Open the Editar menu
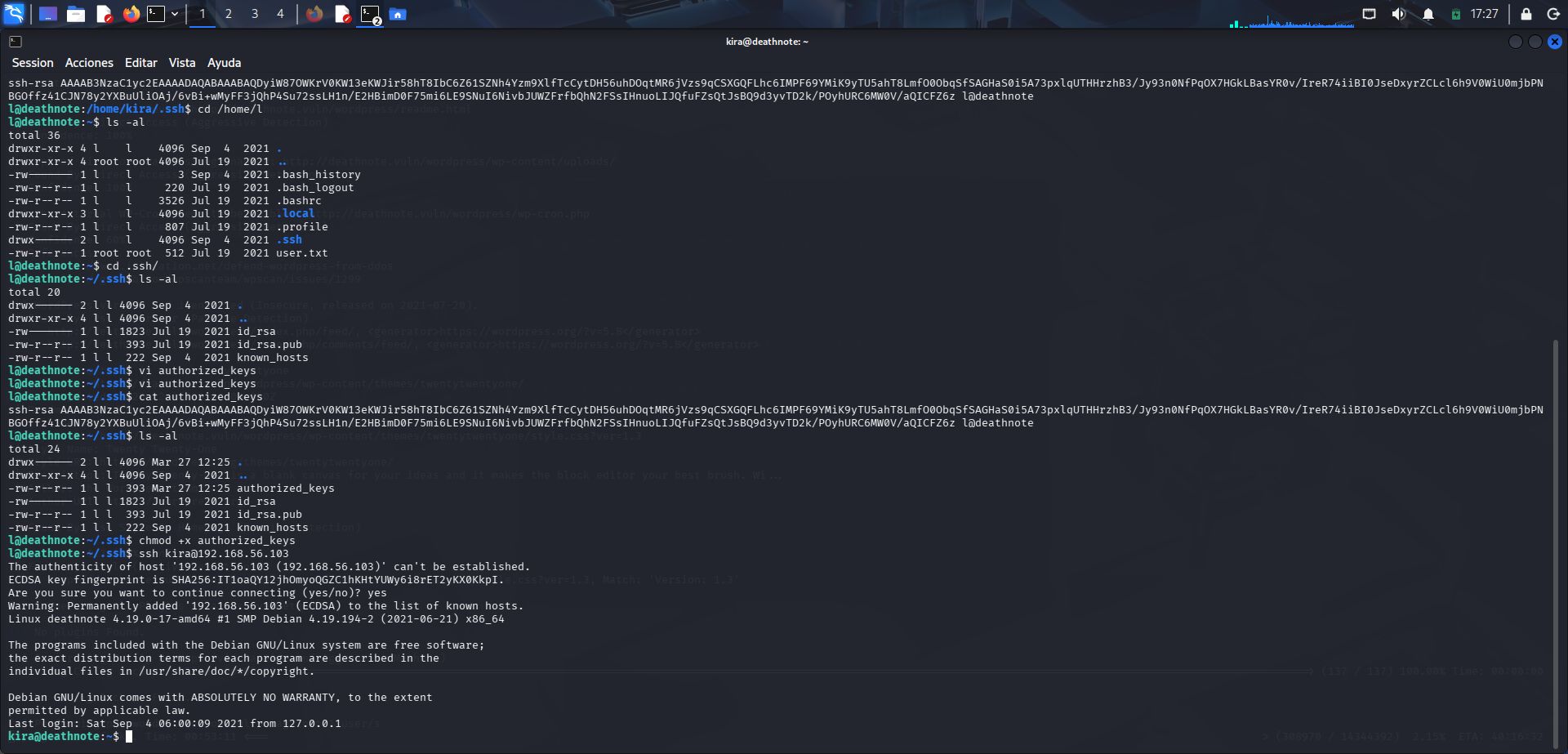Viewport: 1568px width, 754px height. [140, 63]
